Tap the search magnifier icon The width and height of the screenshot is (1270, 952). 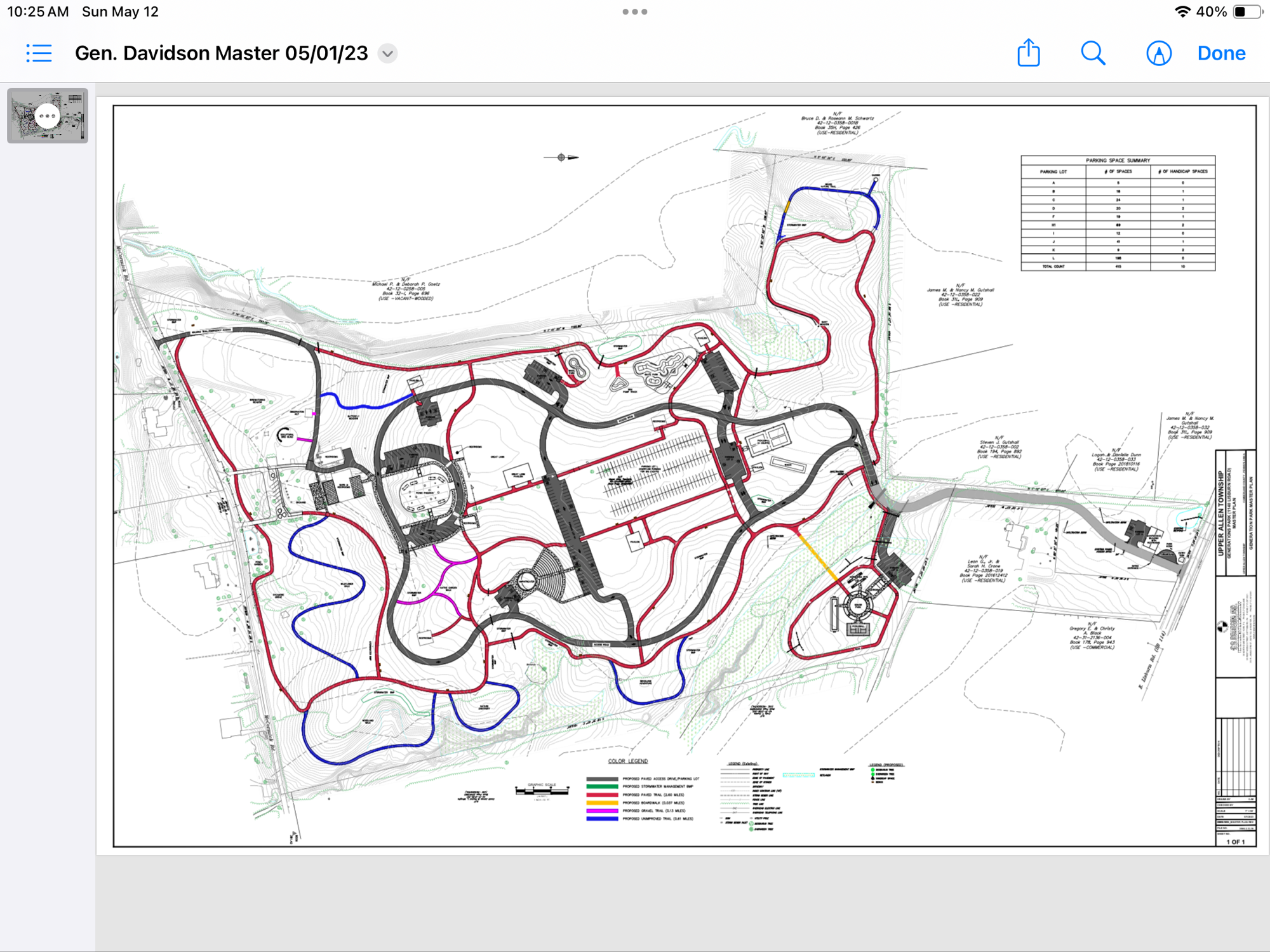click(x=1093, y=53)
